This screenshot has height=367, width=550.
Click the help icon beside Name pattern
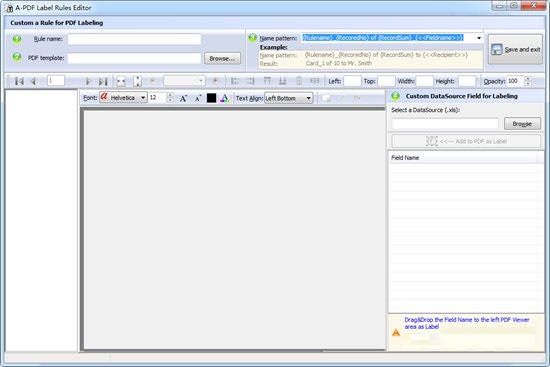click(253, 37)
